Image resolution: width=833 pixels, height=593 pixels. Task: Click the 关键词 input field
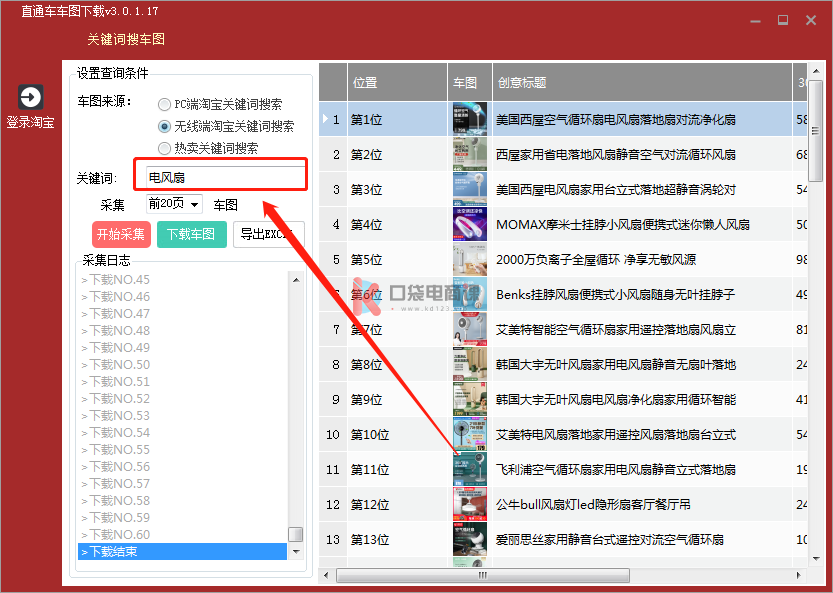point(225,177)
